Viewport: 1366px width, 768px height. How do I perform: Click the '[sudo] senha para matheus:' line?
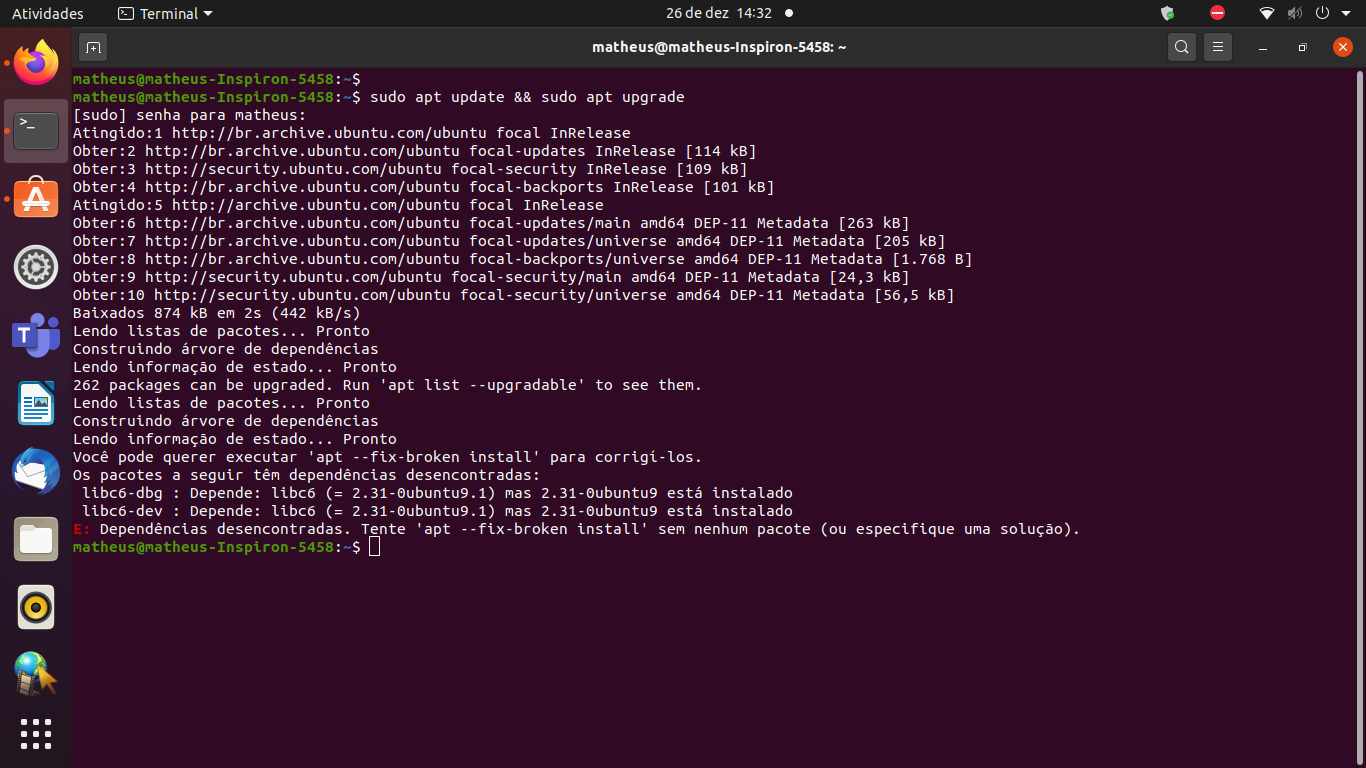tap(190, 115)
